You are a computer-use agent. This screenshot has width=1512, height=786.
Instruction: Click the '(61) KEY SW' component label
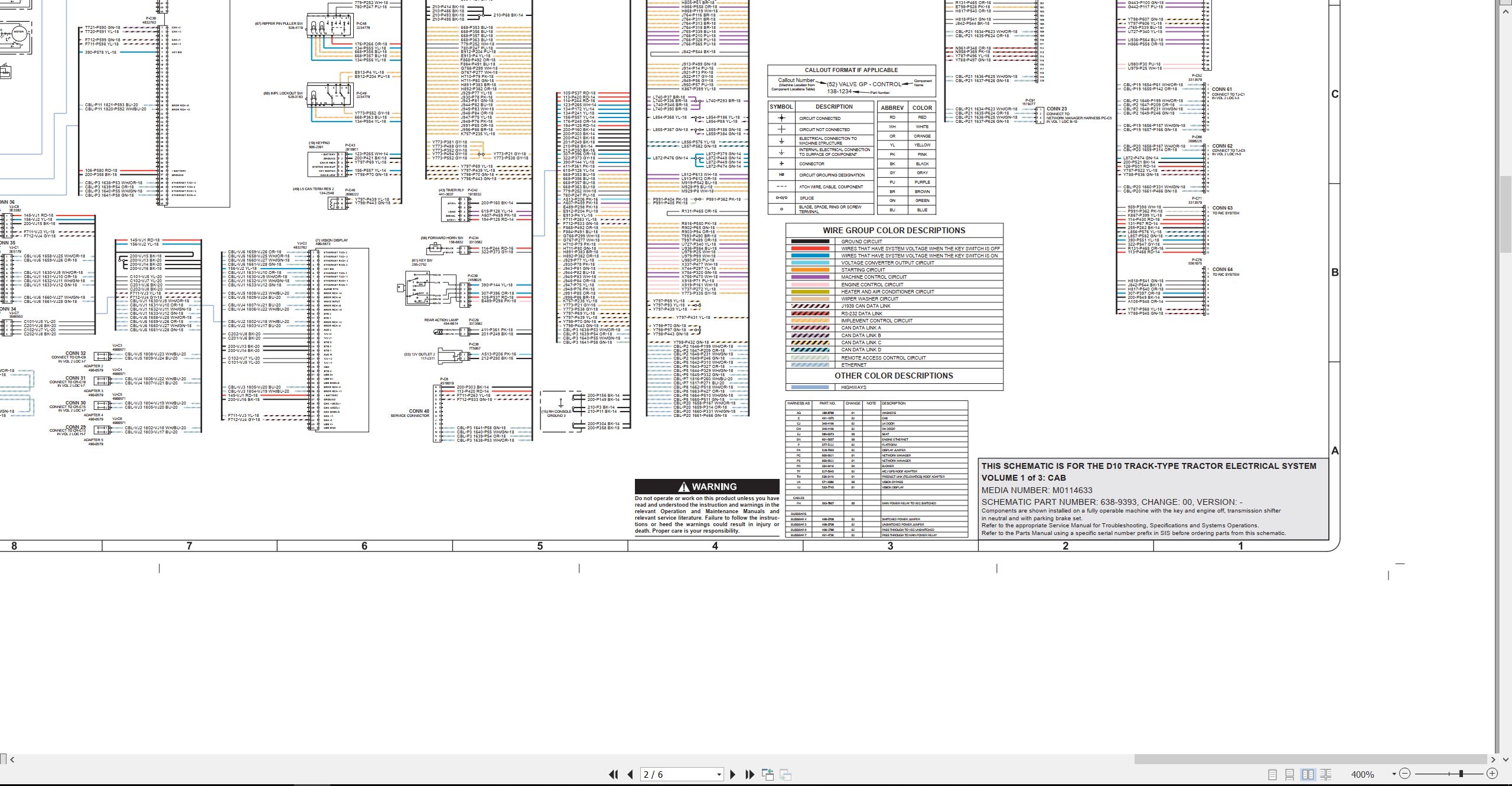pos(422,260)
